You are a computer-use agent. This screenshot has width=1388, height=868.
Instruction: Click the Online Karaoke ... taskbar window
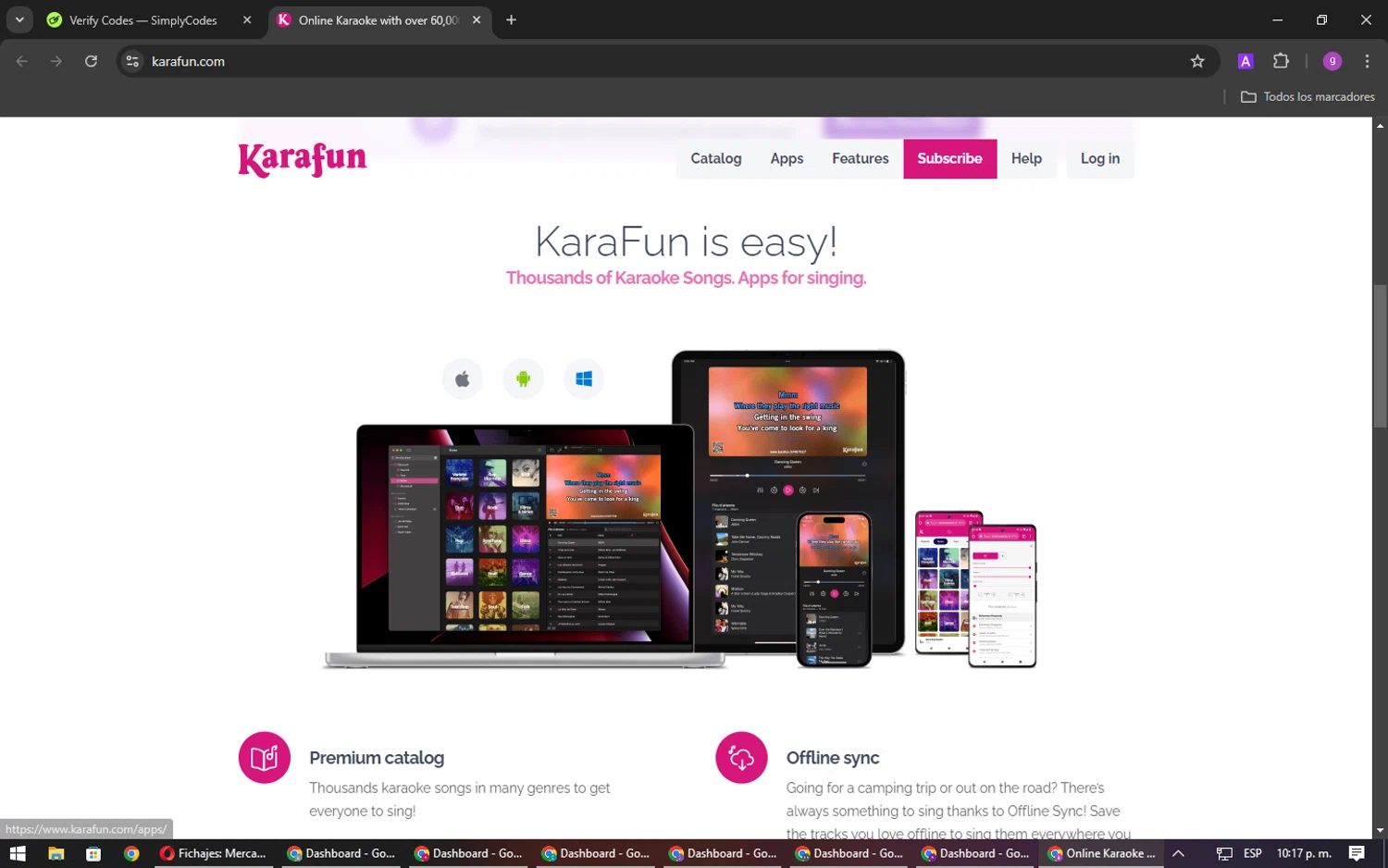[1102, 853]
